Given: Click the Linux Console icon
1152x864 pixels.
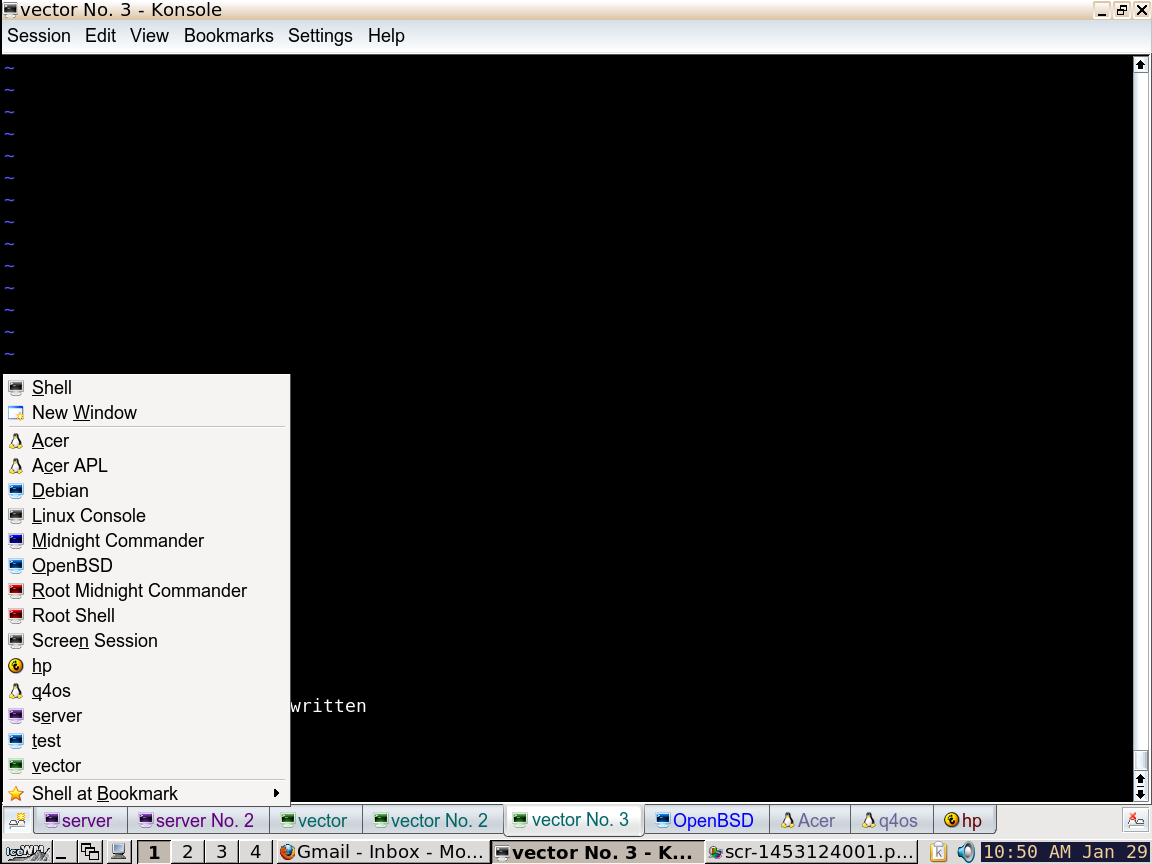Looking at the screenshot, I should click(16, 516).
